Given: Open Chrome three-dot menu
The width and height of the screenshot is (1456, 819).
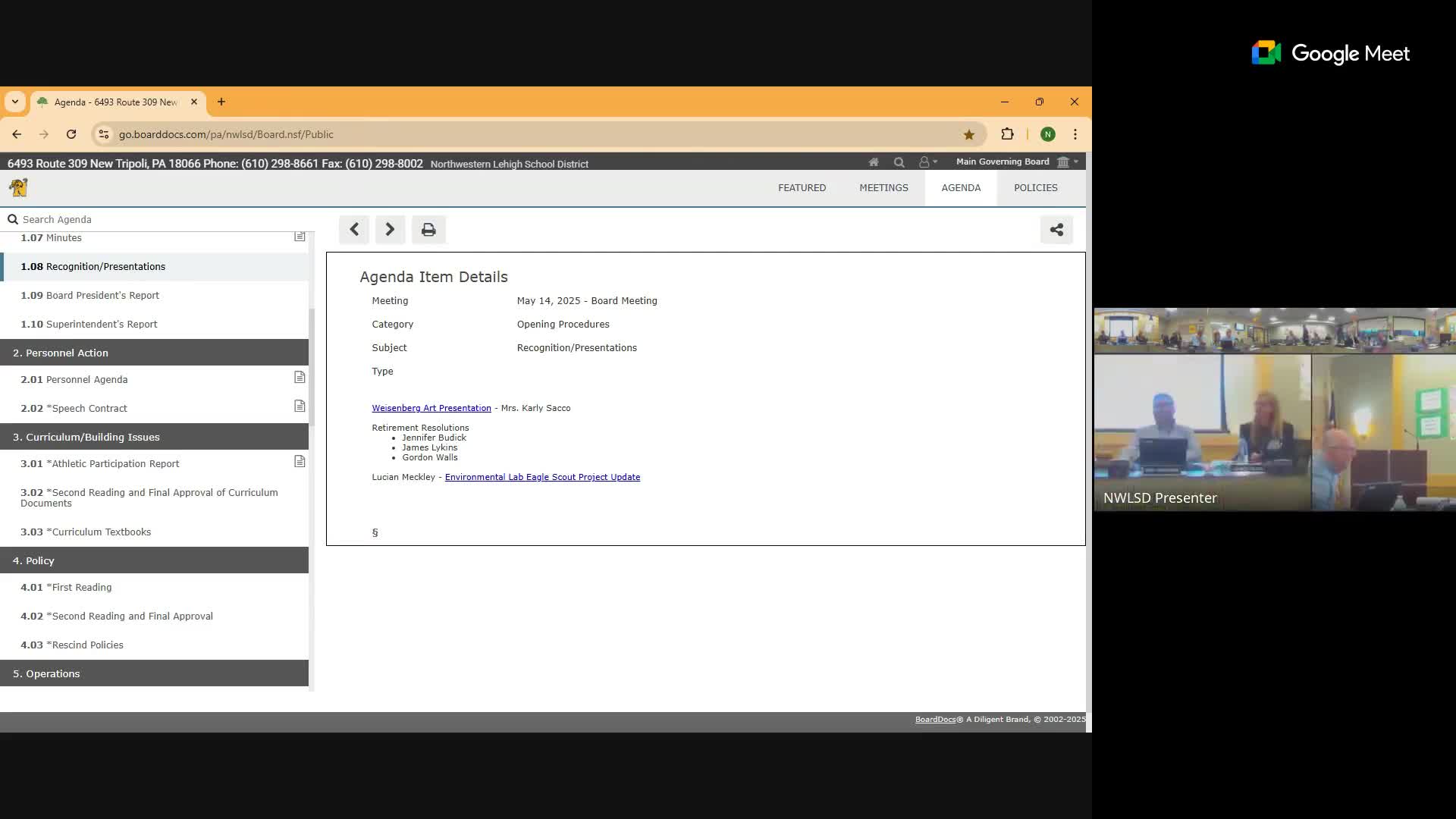Looking at the screenshot, I should pyautogui.click(x=1075, y=134).
